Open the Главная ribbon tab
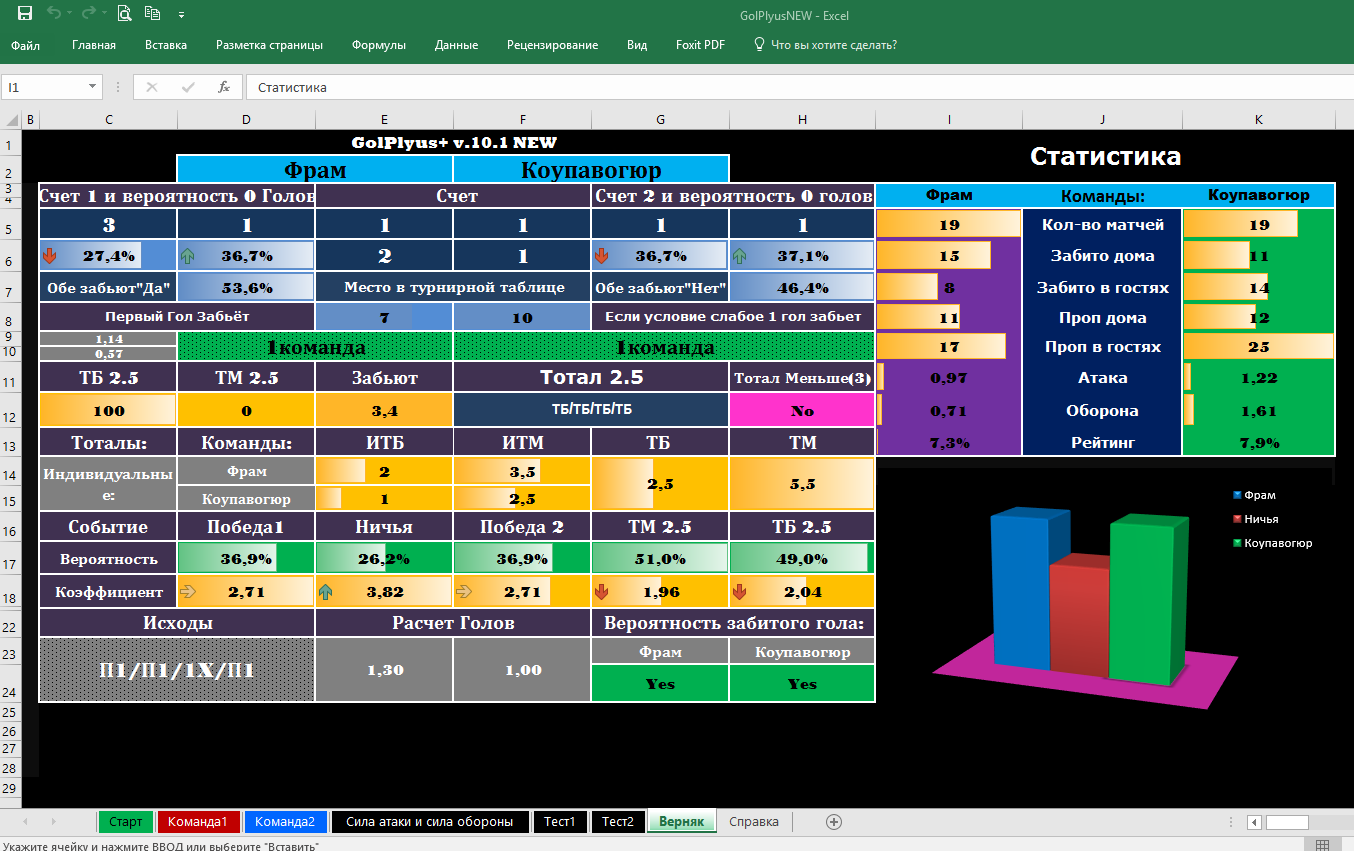1354x851 pixels. (94, 45)
